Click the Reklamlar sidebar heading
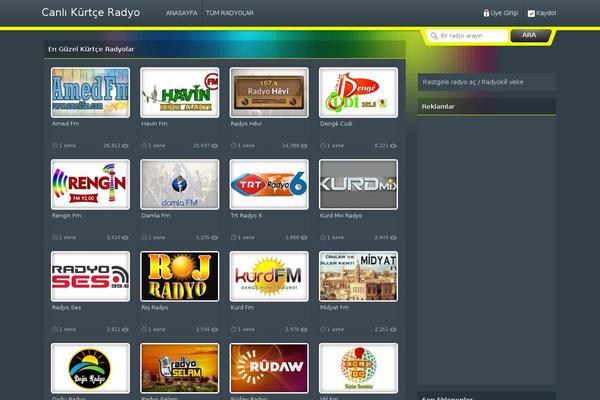The height and width of the screenshot is (400, 600). click(438, 107)
